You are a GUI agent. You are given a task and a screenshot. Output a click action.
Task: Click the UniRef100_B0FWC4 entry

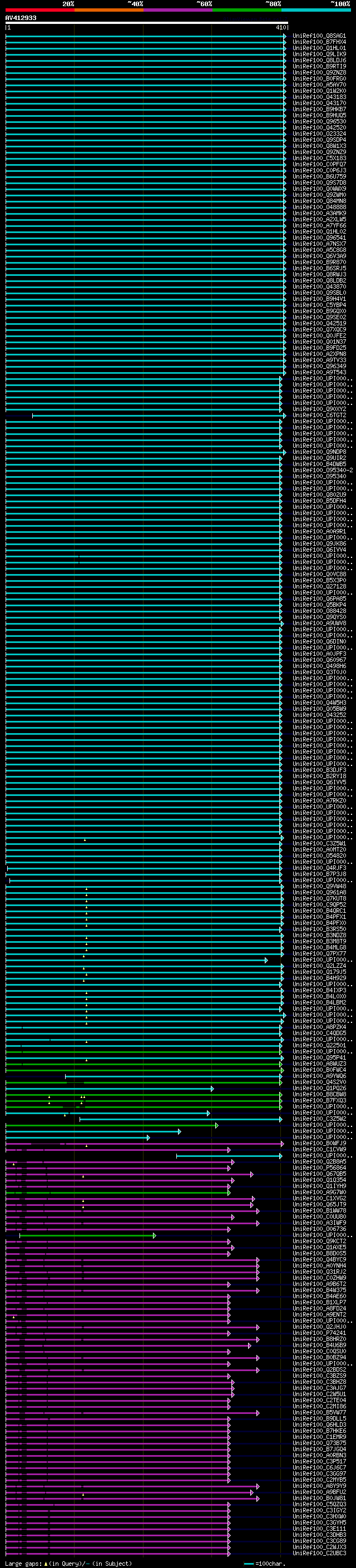pyautogui.click(x=319, y=1070)
